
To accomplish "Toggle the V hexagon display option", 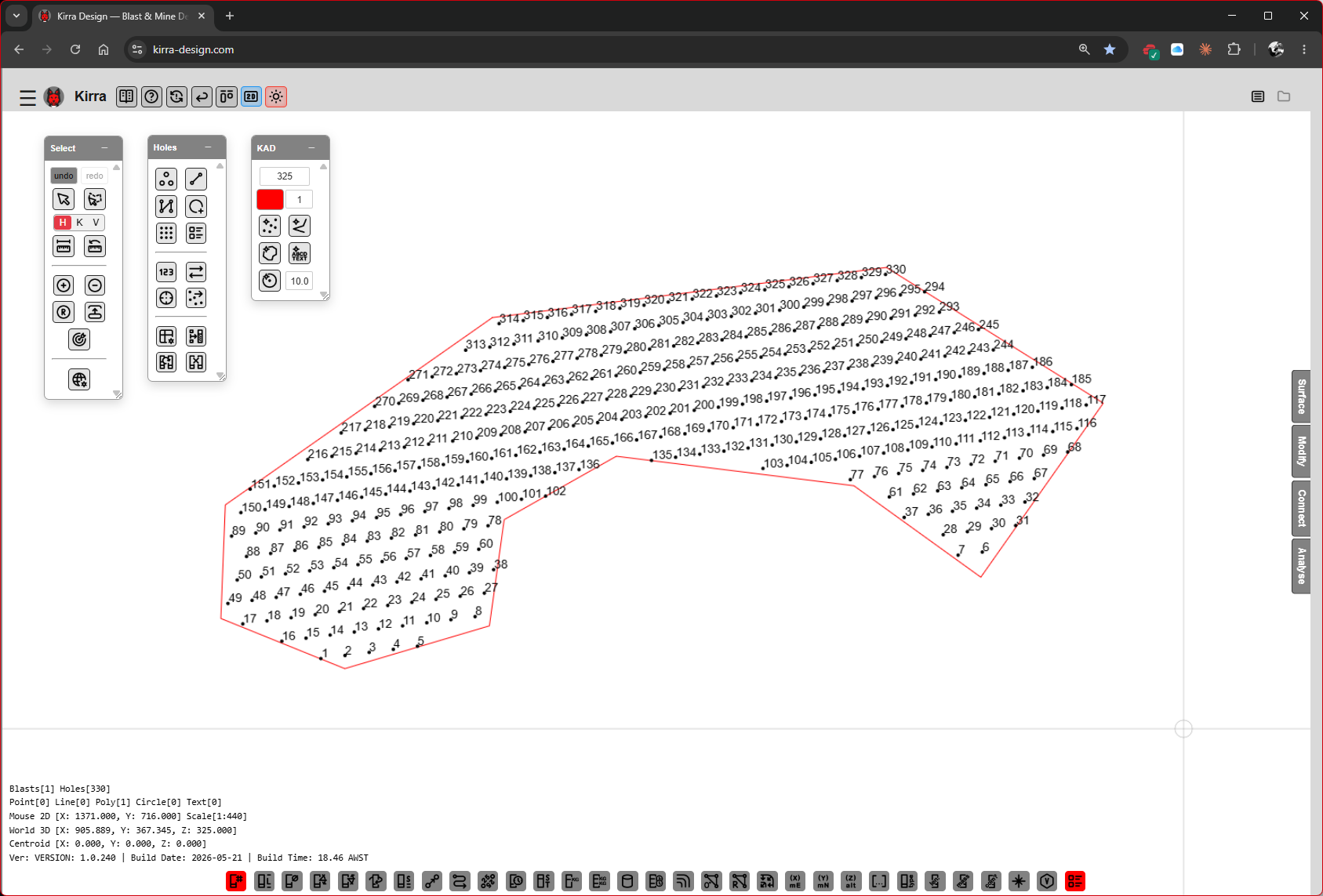I will [x=1047, y=881].
